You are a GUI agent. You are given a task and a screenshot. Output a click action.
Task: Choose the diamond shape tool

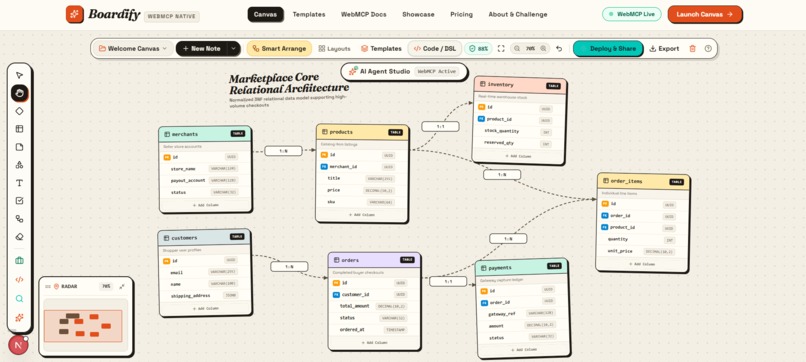[x=20, y=111]
